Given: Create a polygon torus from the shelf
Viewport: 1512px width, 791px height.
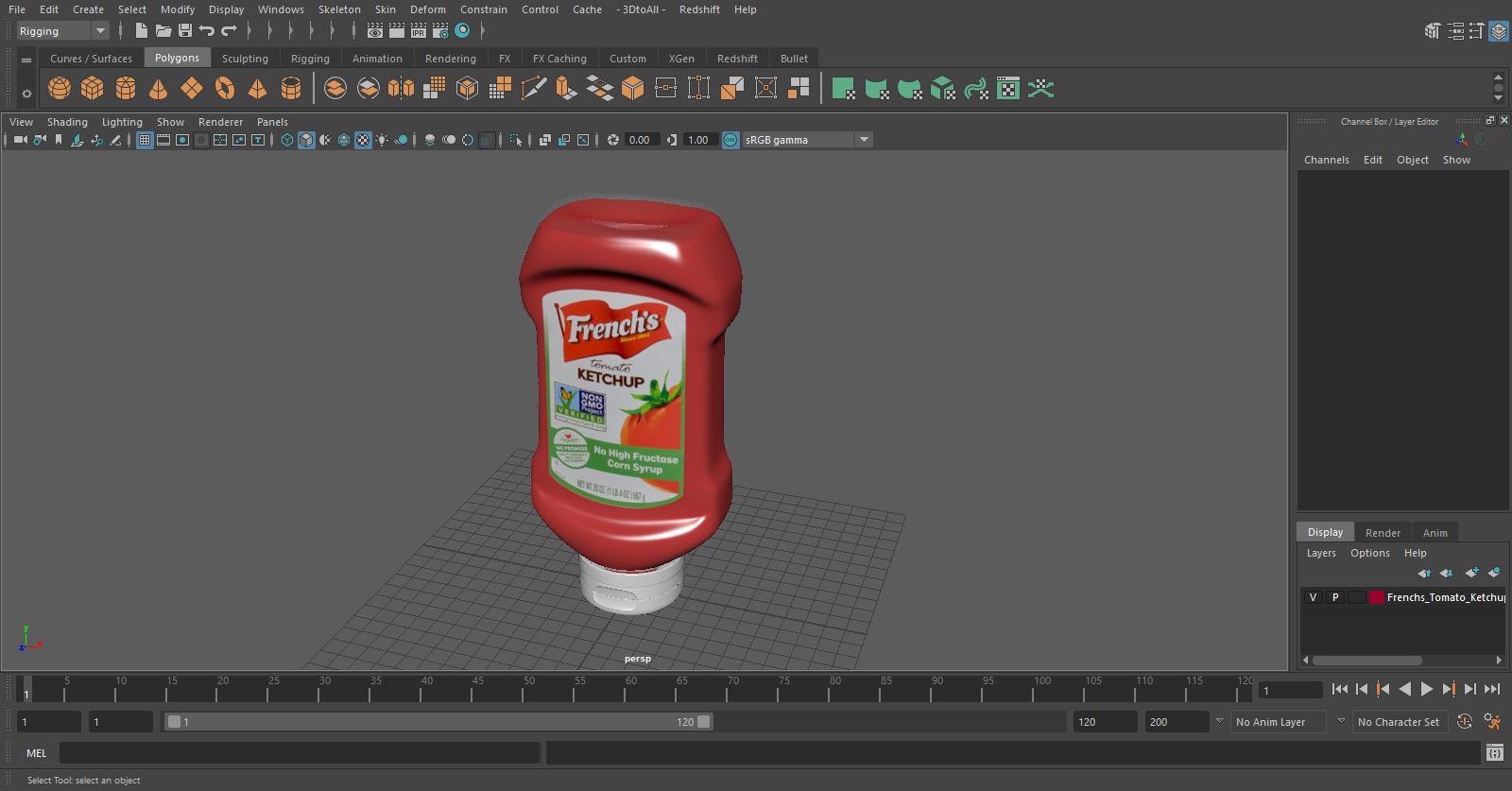Looking at the screenshot, I should pyautogui.click(x=225, y=89).
